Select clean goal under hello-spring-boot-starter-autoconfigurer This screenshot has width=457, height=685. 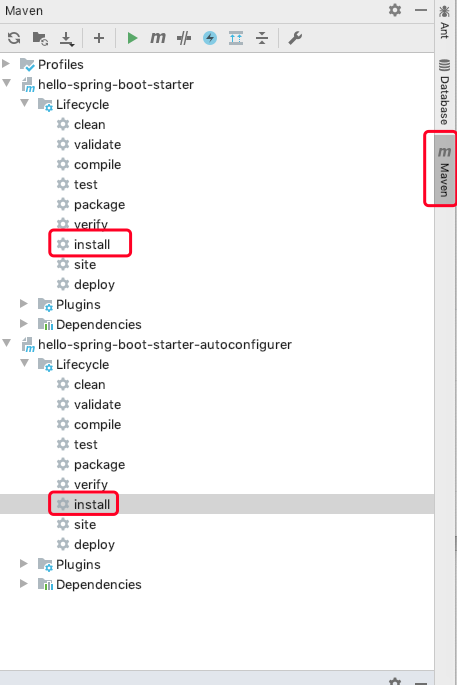(90, 384)
